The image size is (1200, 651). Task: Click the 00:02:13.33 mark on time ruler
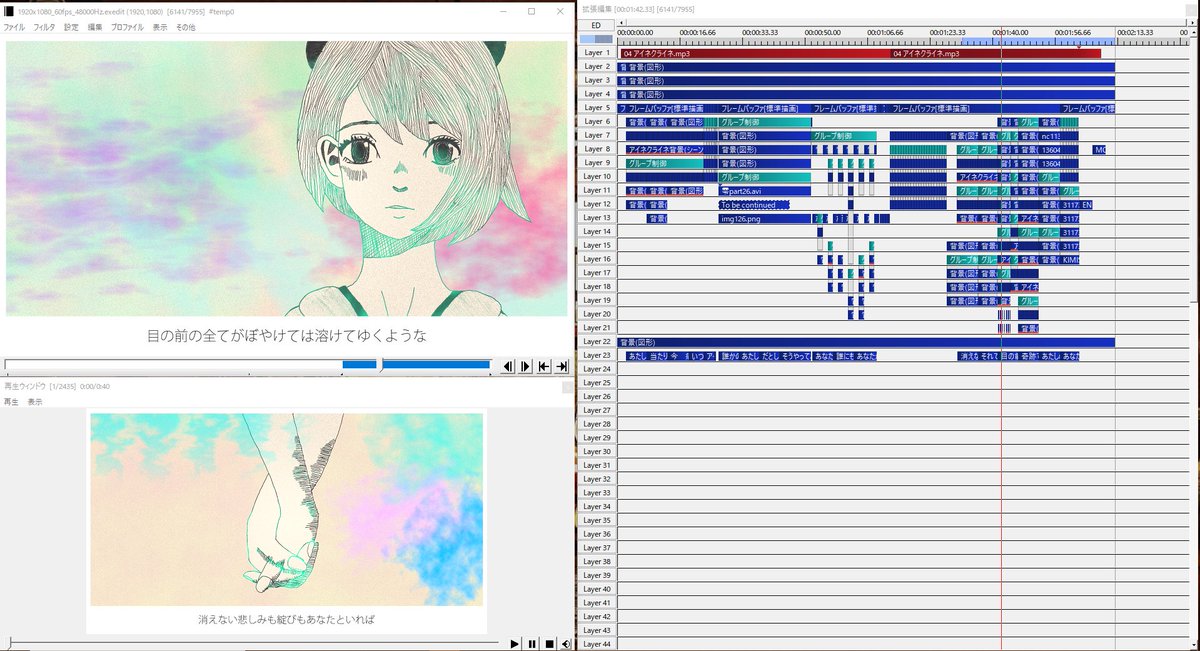tap(1135, 32)
